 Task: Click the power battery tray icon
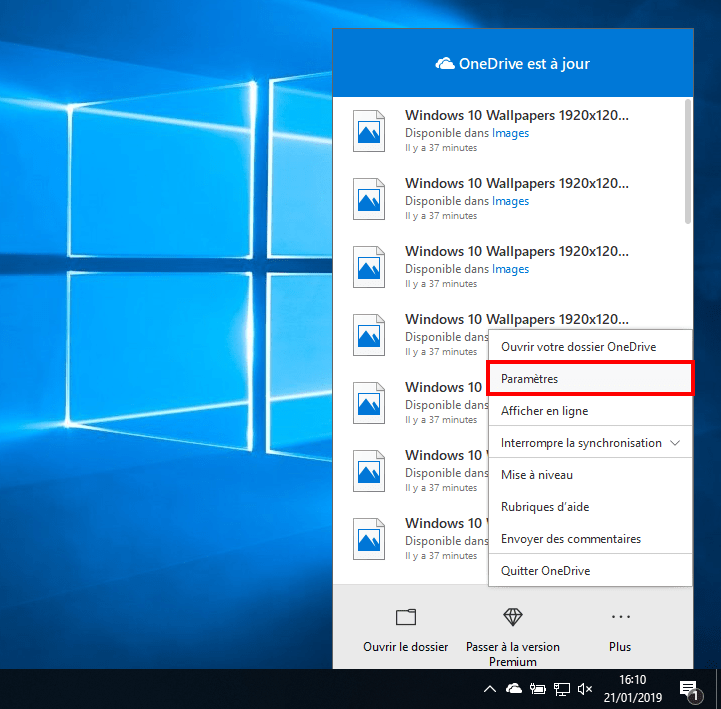(538, 689)
